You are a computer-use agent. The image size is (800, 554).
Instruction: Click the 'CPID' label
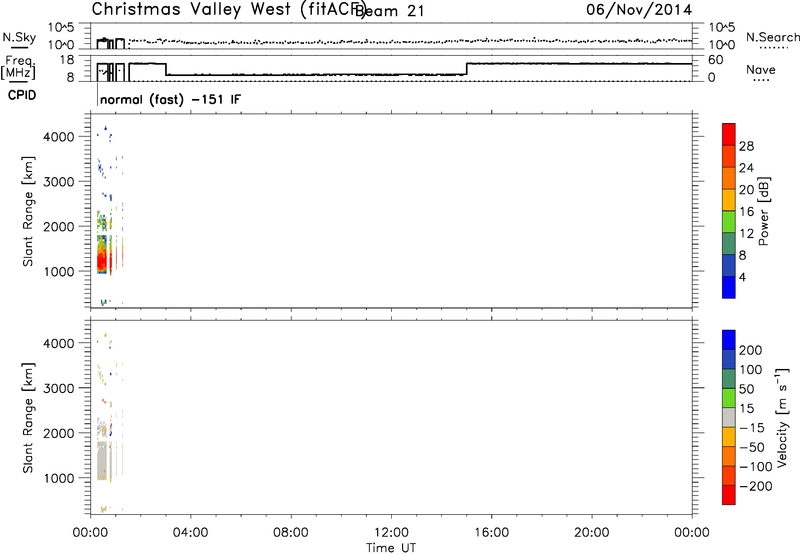[x=22, y=95]
